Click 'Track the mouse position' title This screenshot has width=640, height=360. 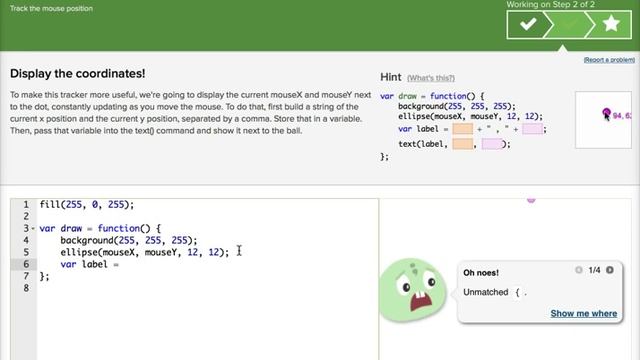51,8
